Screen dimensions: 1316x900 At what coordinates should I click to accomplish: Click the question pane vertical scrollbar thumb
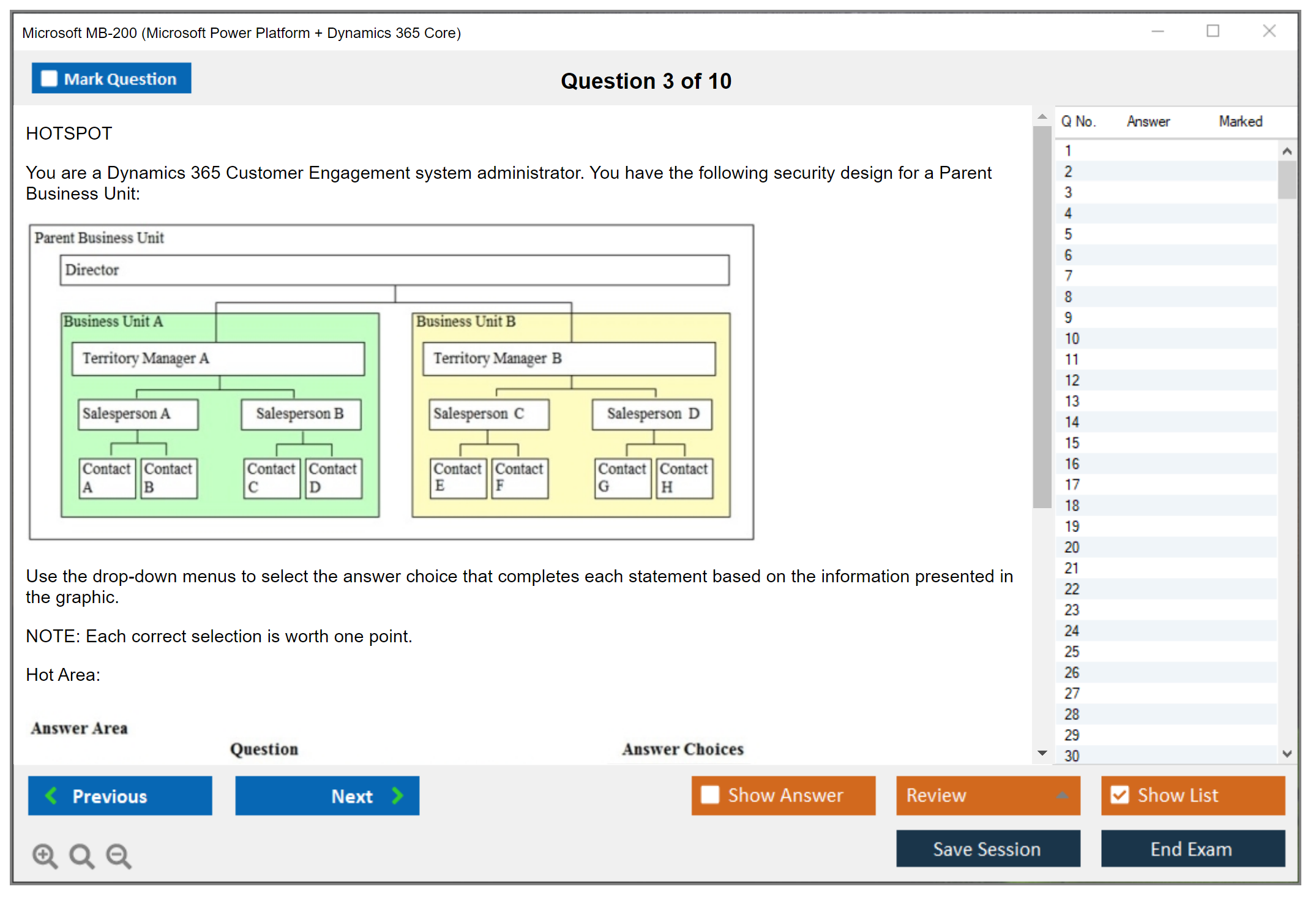(1042, 318)
